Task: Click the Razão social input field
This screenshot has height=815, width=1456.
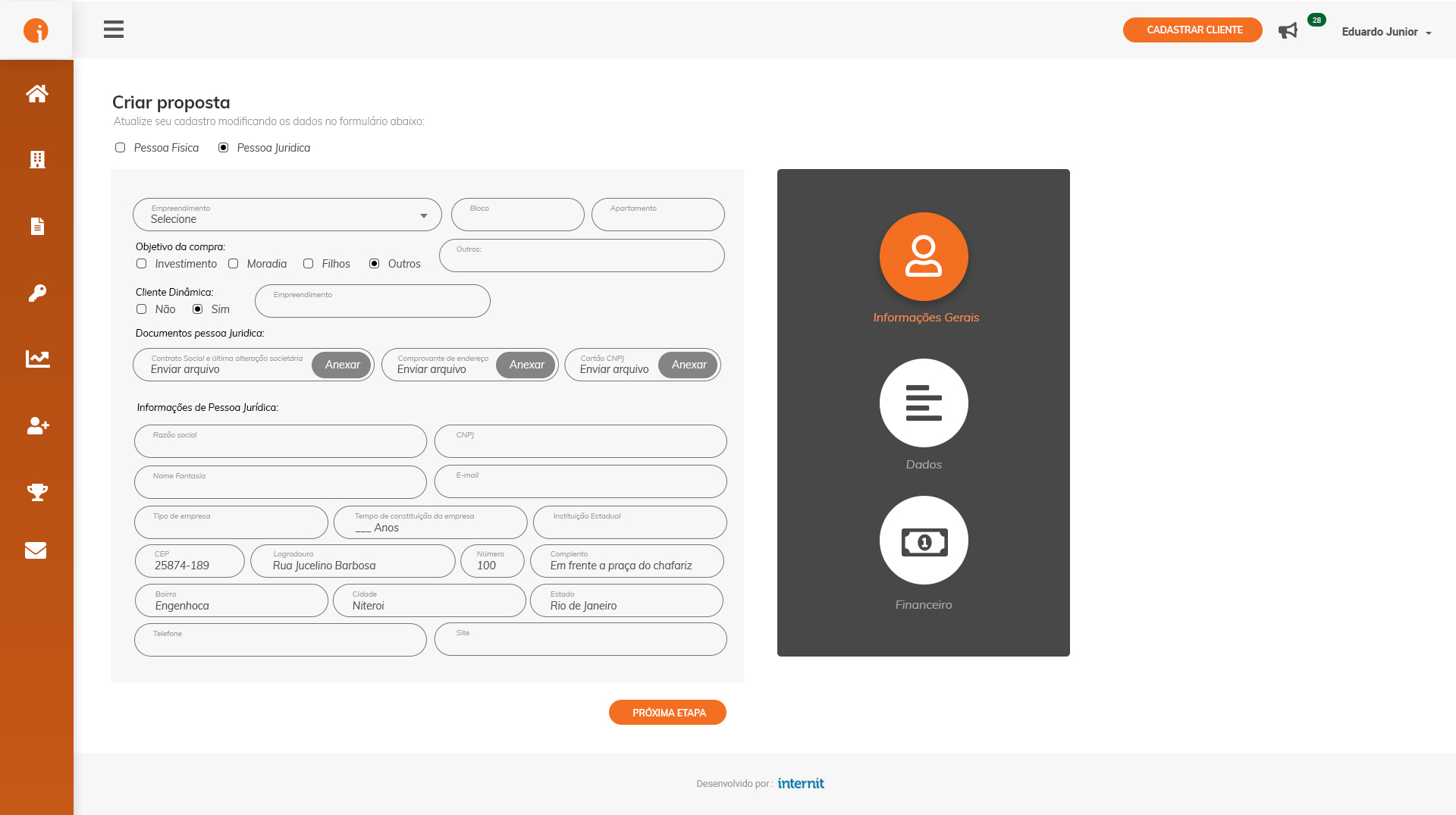Action: click(x=281, y=441)
